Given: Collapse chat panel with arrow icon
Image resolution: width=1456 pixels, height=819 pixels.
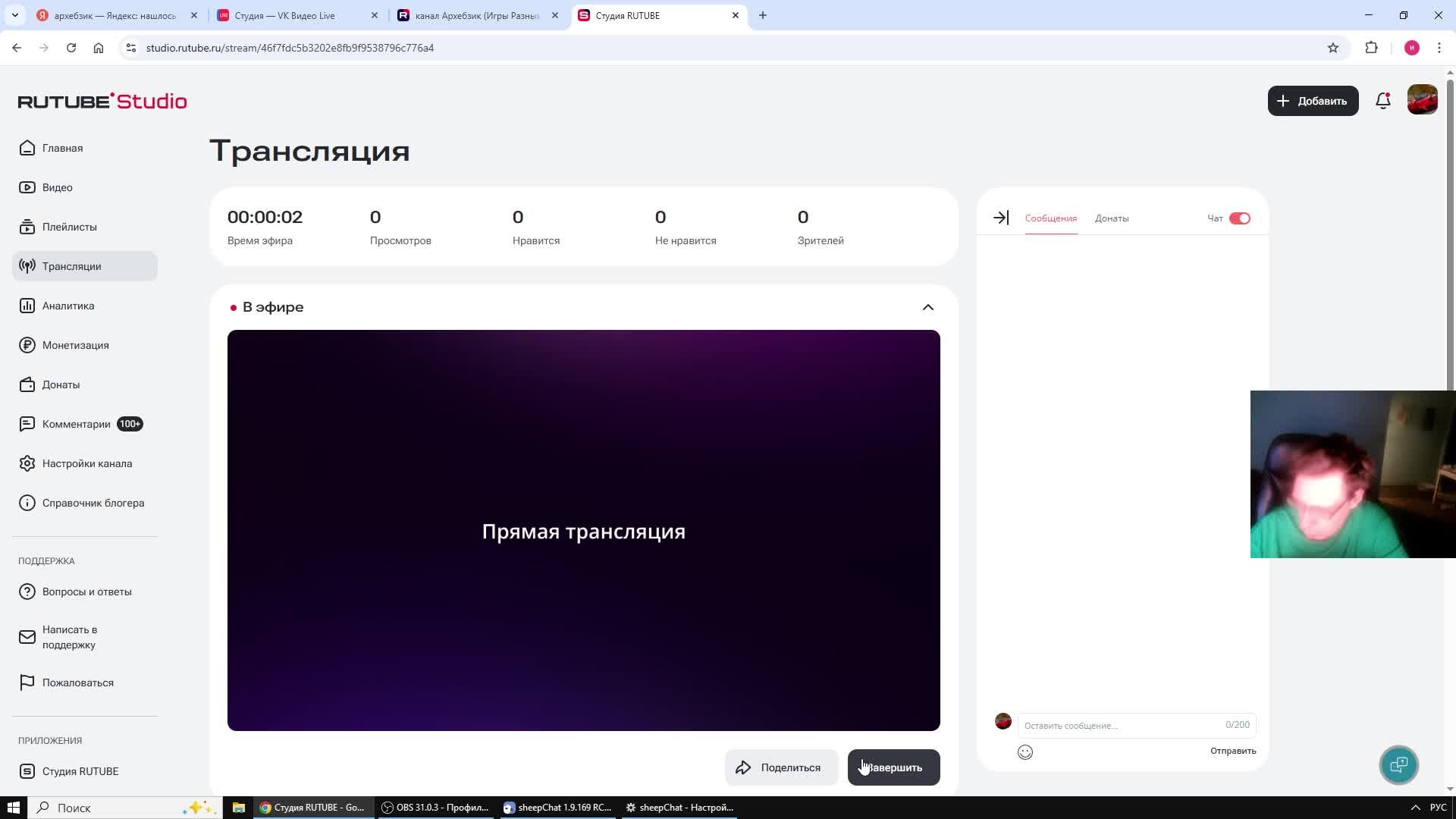Looking at the screenshot, I should click(x=1001, y=218).
